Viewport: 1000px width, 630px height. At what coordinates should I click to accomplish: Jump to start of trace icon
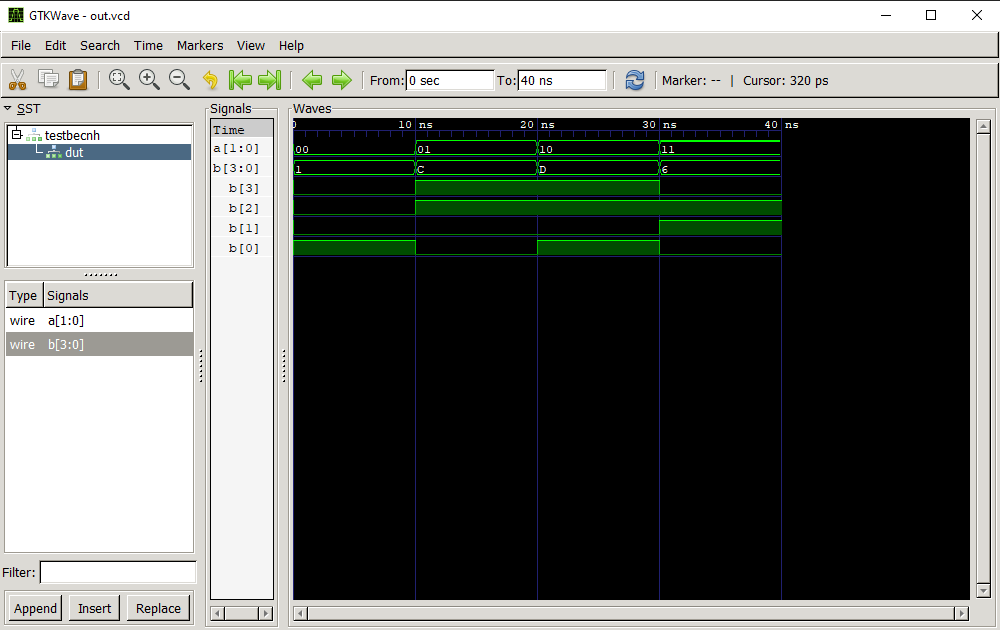(240, 80)
